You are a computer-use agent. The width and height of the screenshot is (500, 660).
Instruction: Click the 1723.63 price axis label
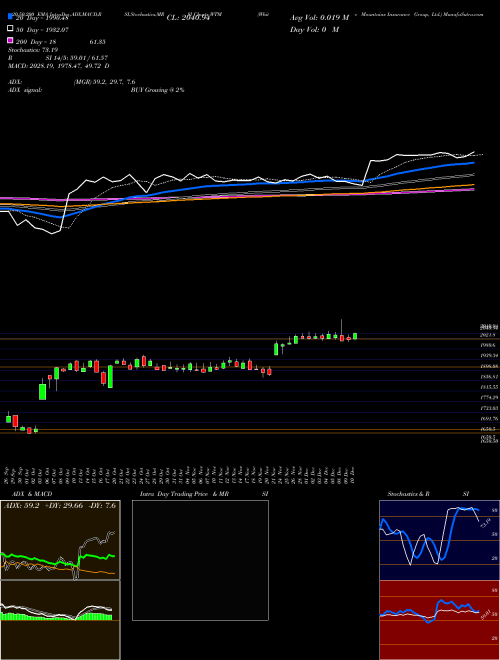[490, 408]
